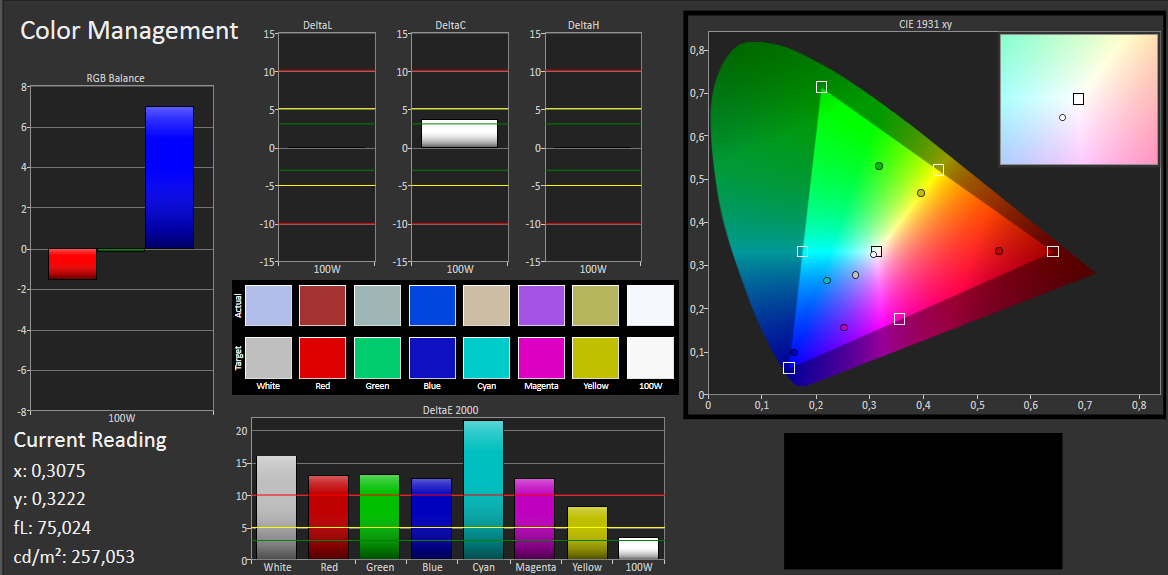Click the Target Green swatch
This screenshot has height=575, width=1168.
pos(377,358)
